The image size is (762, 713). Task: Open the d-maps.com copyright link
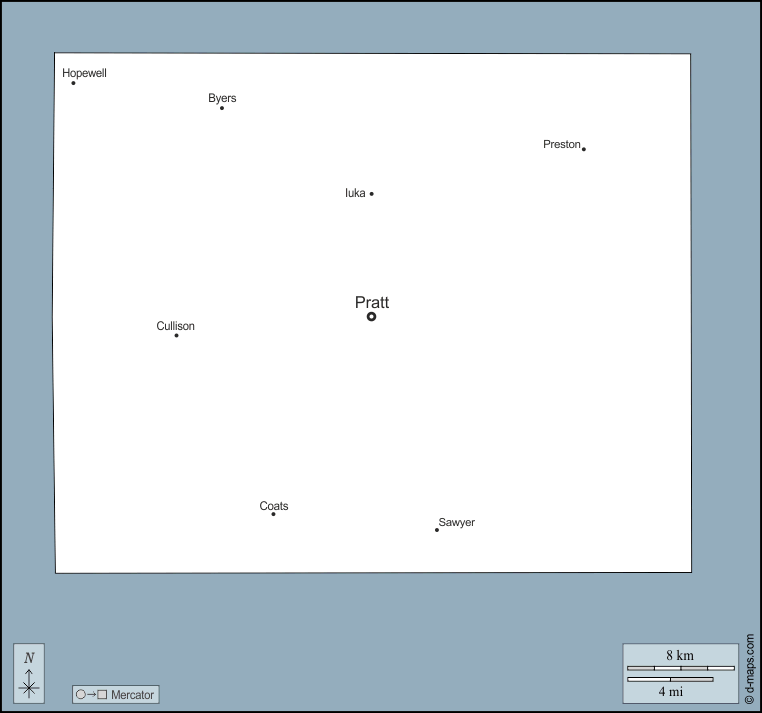750,667
